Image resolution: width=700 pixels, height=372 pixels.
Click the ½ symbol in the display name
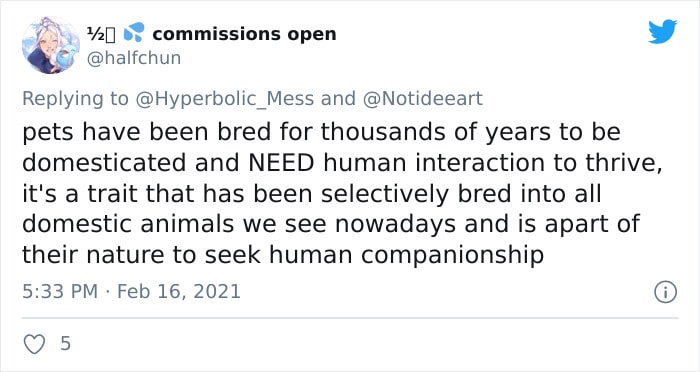tap(96, 34)
